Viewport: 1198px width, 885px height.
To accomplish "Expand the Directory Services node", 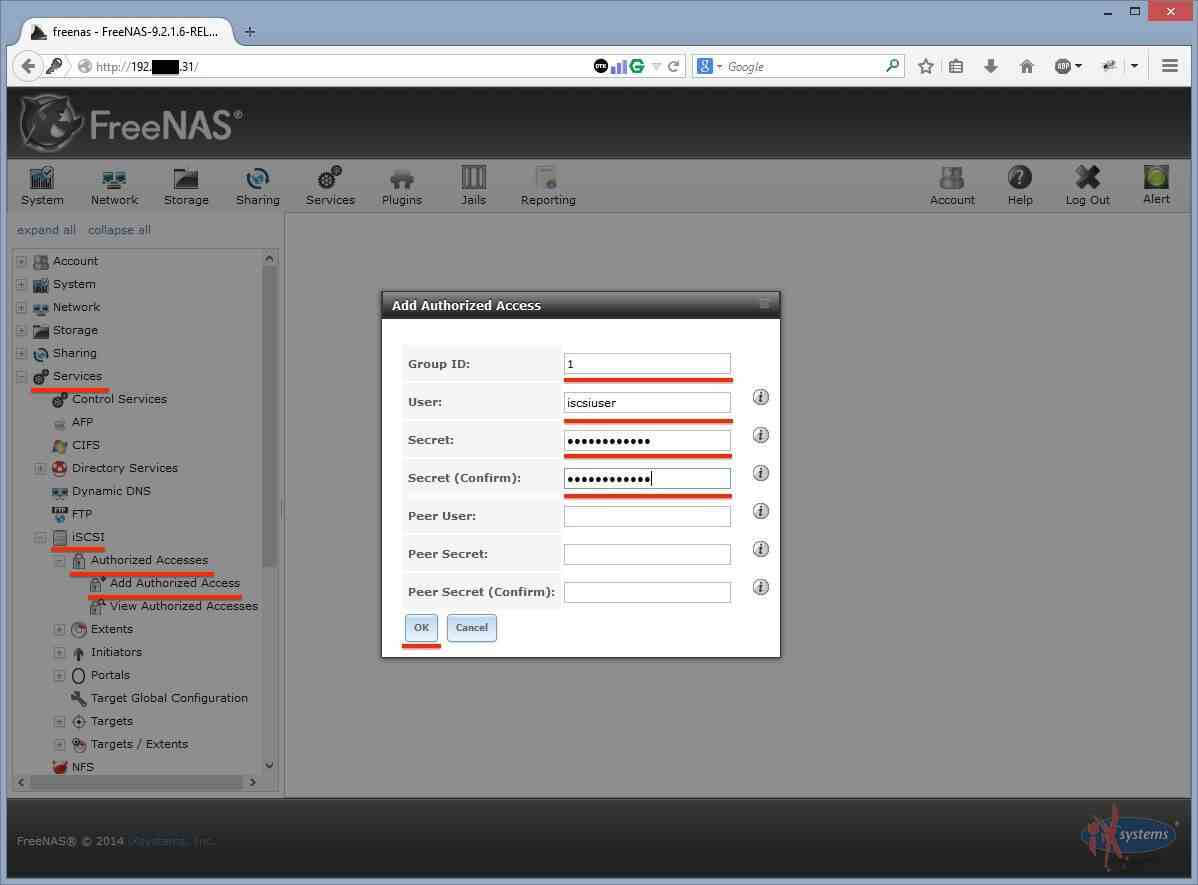I will (x=40, y=468).
